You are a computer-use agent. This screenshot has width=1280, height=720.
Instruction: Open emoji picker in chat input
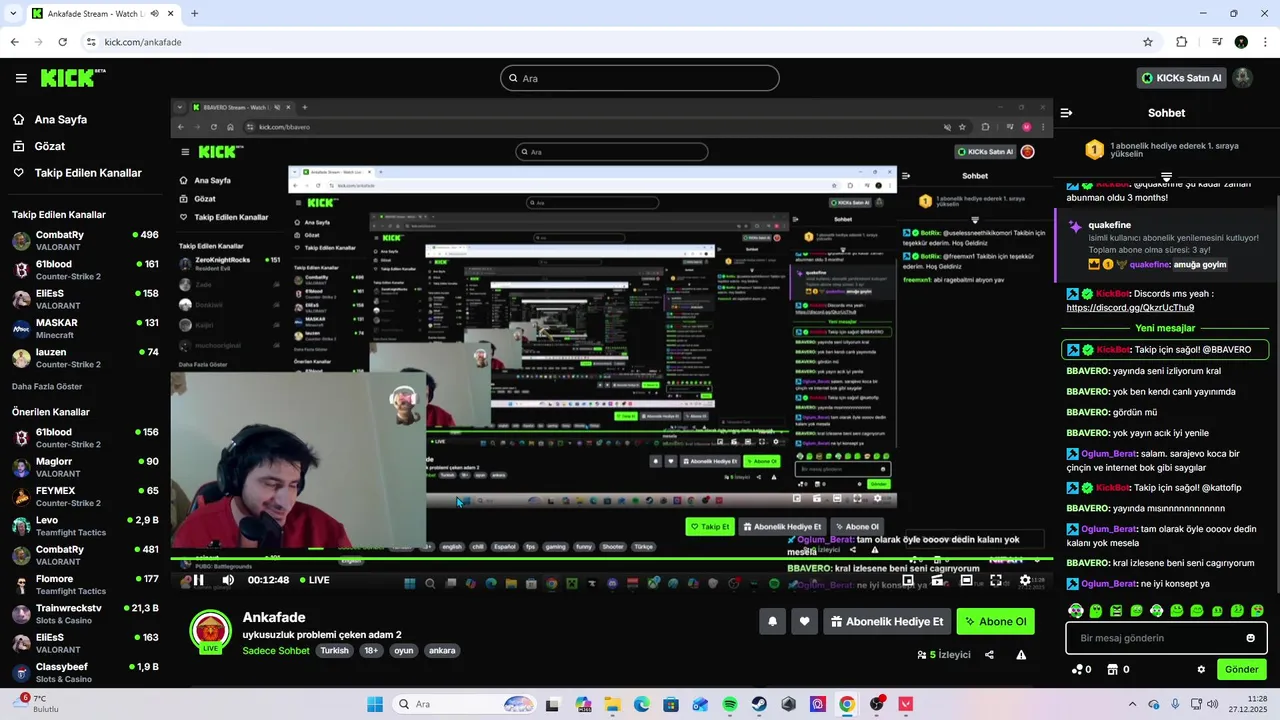pos(1250,638)
